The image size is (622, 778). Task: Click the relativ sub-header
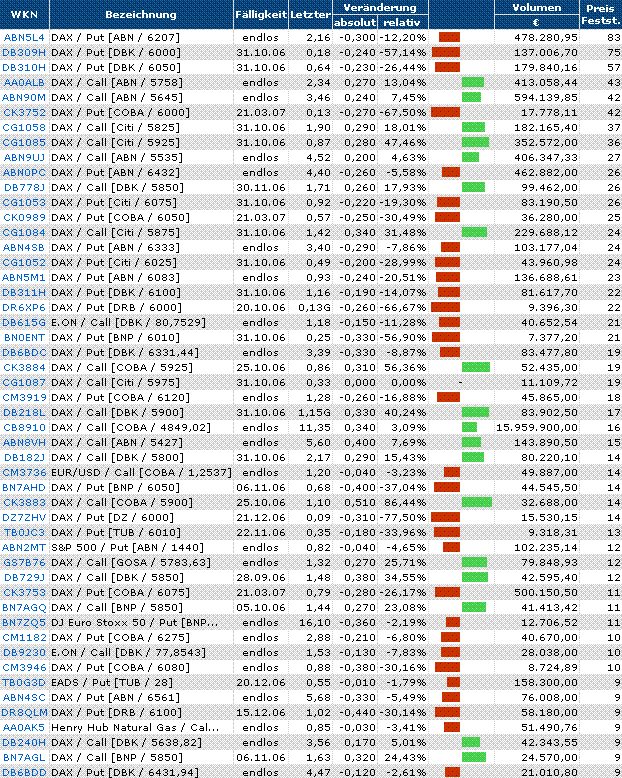click(x=402, y=22)
